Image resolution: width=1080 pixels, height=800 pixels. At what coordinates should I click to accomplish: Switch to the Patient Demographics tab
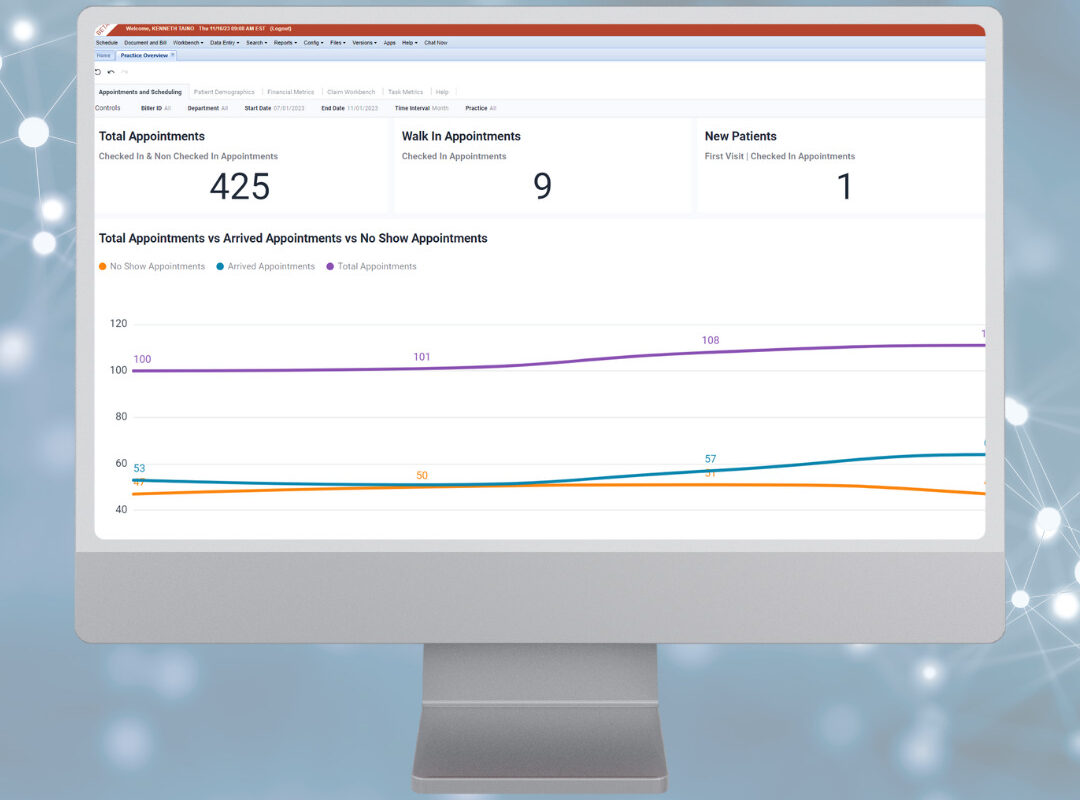(224, 92)
